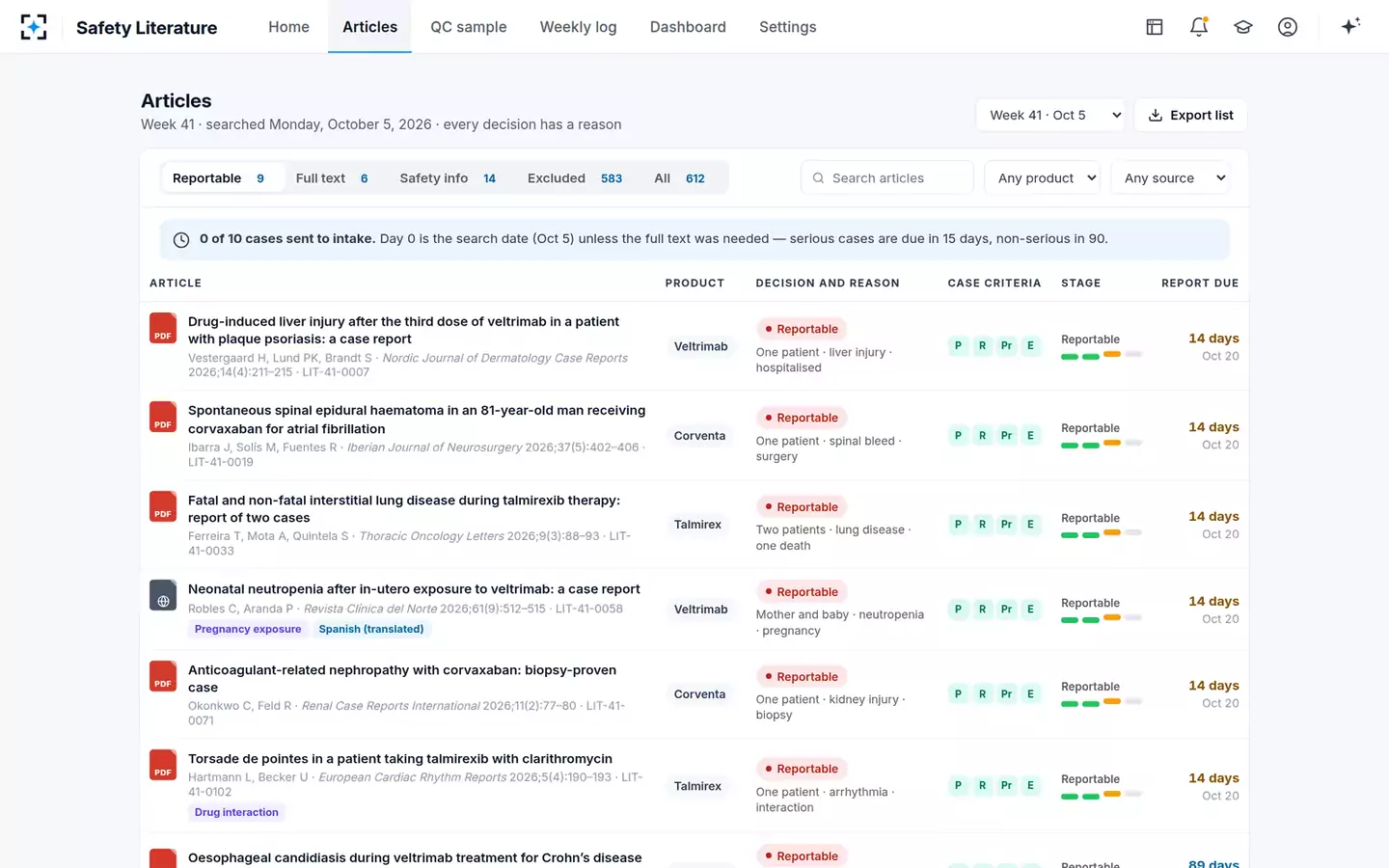Open PDF of veltrimab liver injury article
The width and height of the screenshot is (1389, 868).
pos(163,328)
